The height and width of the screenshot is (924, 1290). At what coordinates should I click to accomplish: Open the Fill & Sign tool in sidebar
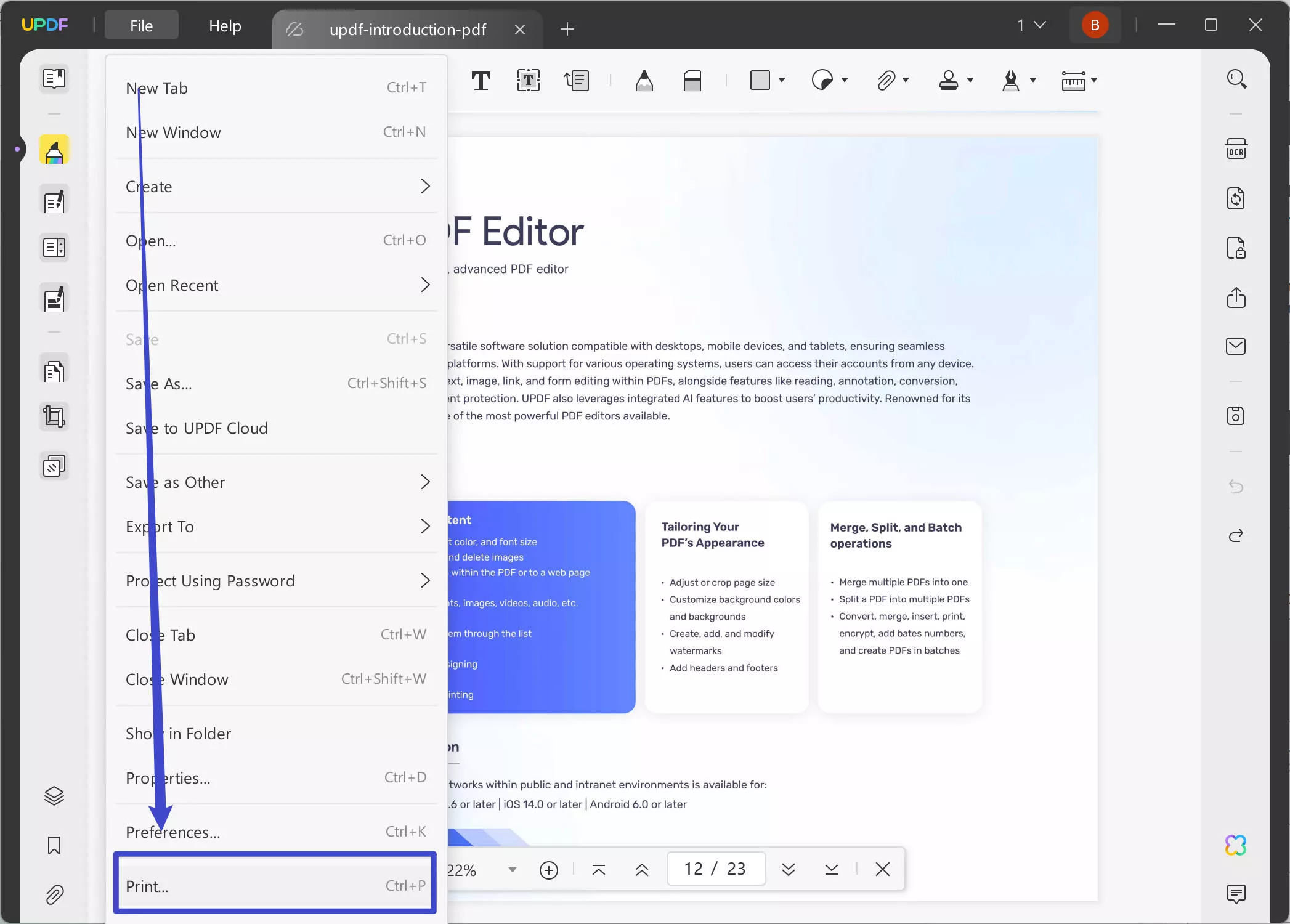coord(54,299)
